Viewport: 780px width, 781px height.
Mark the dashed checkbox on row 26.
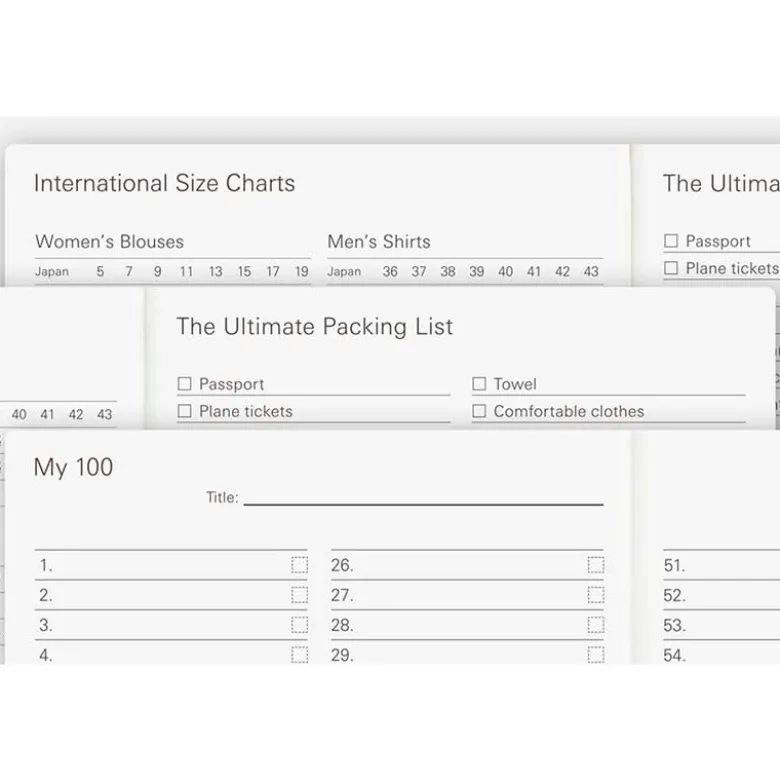point(596,565)
